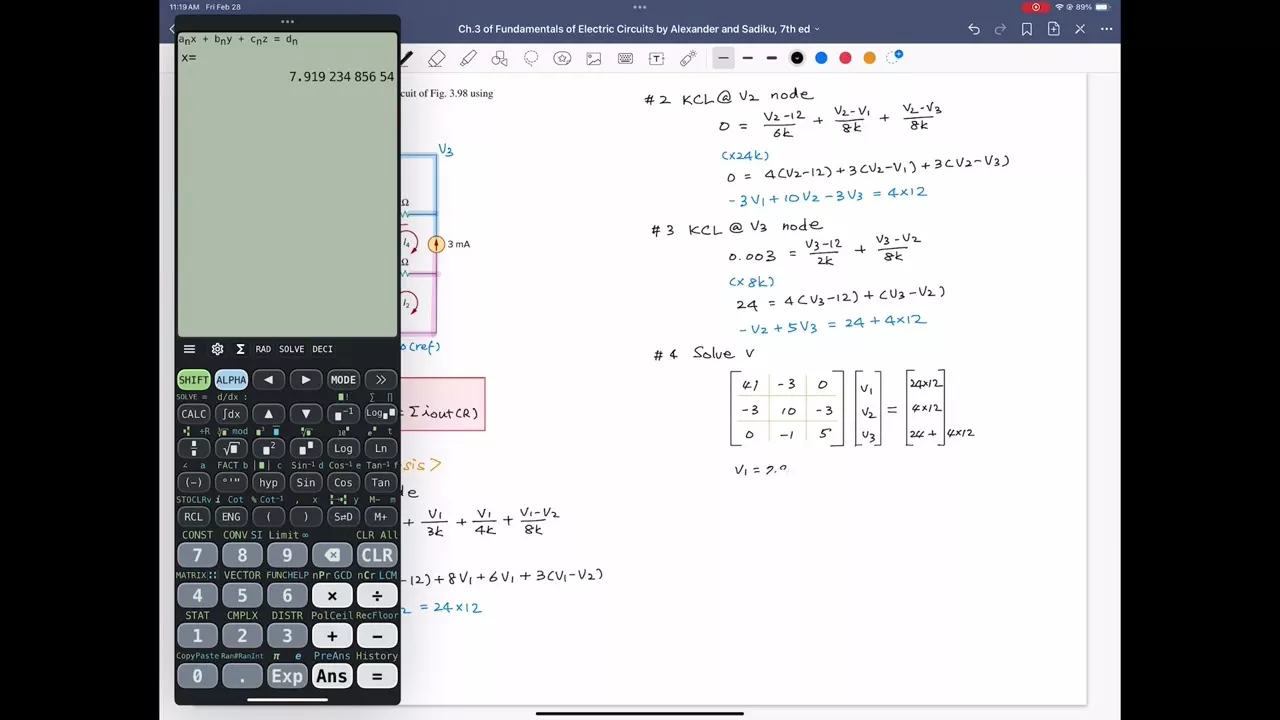The image size is (1280, 720).
Task: Bookmark the current page
Action: (x=1027, y=30)
